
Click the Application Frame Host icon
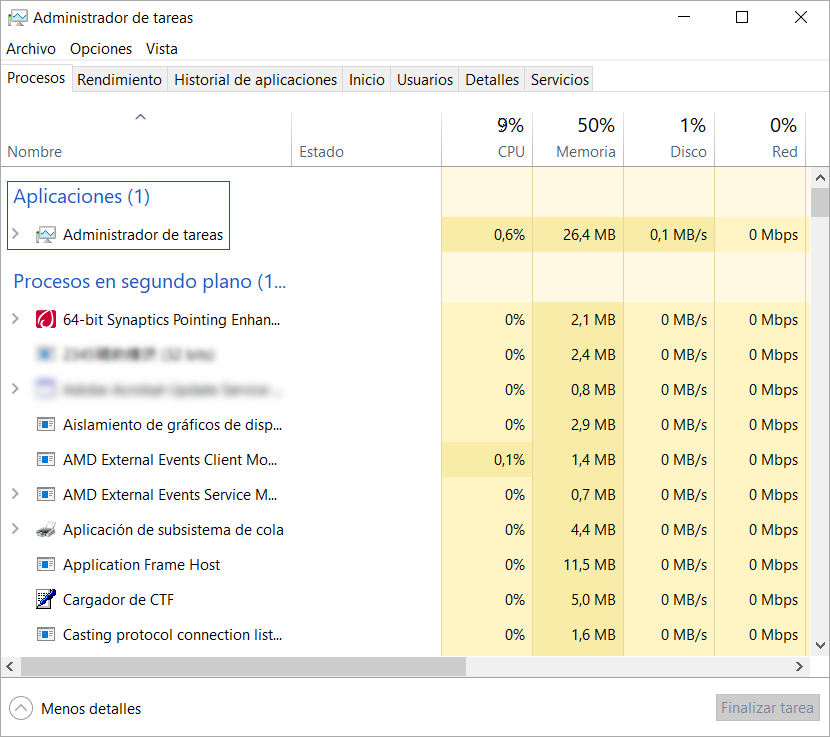tap(45, 565)
